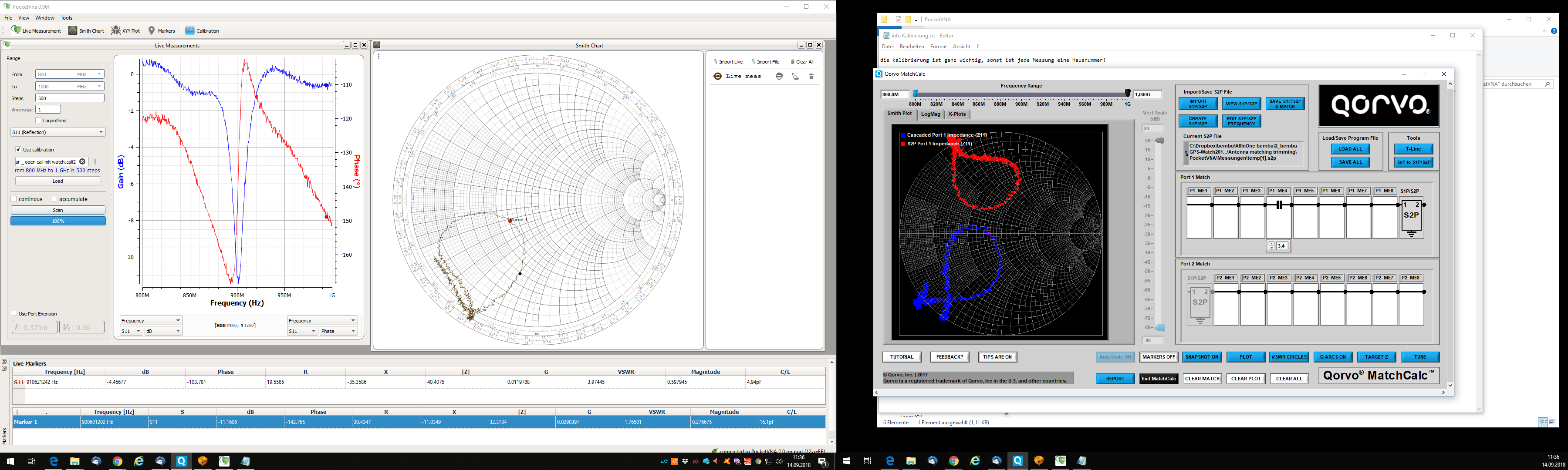Viewport: 1568px width, 470px height.
Task: Click the Steps input field
Action: pyautogui.click(x=70, y=98)
